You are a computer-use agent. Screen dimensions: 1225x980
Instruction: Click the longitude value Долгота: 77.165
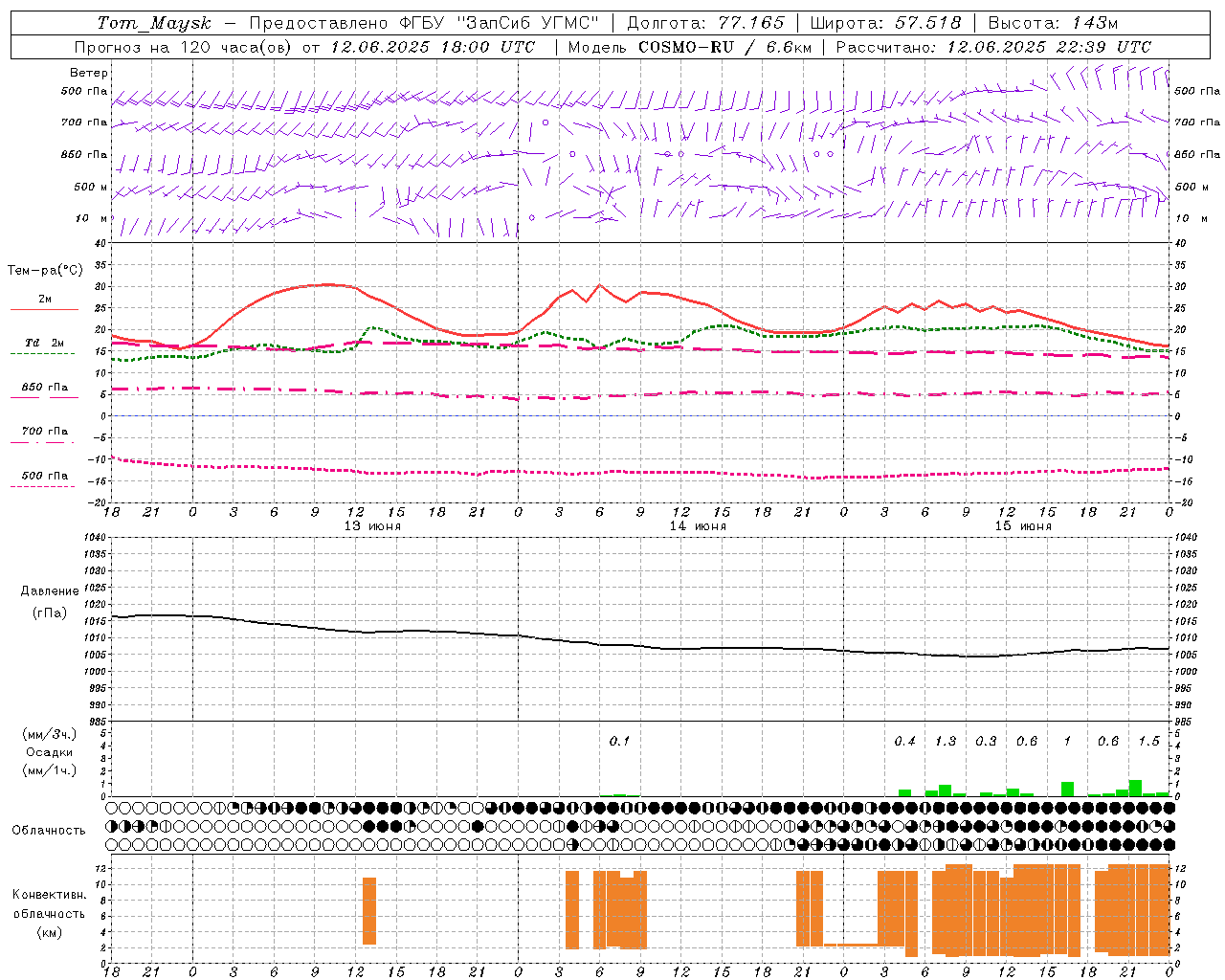pyautogui.click(x=705, y=23)
